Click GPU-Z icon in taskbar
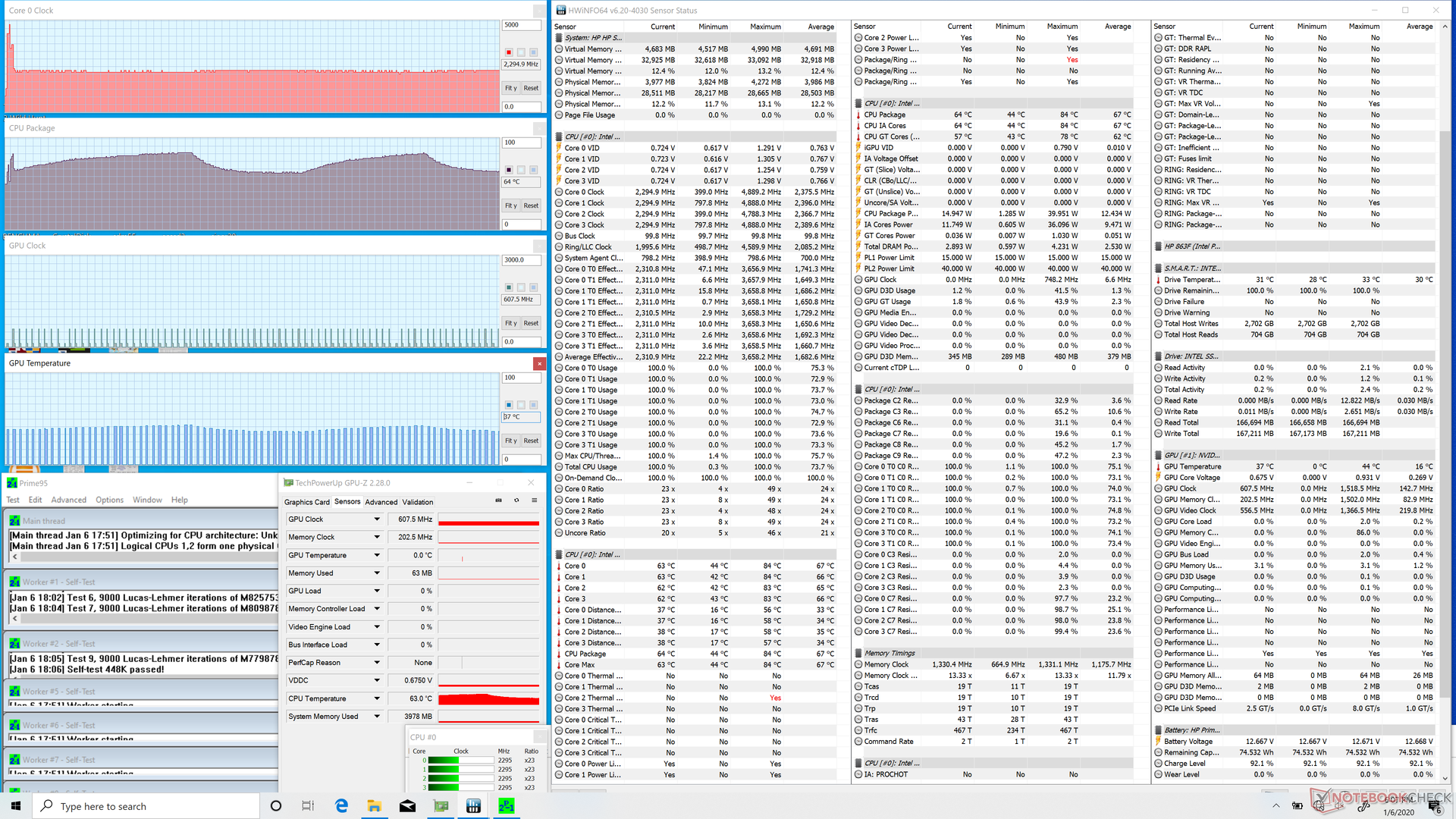The image size is (1456, 819). 441,806
